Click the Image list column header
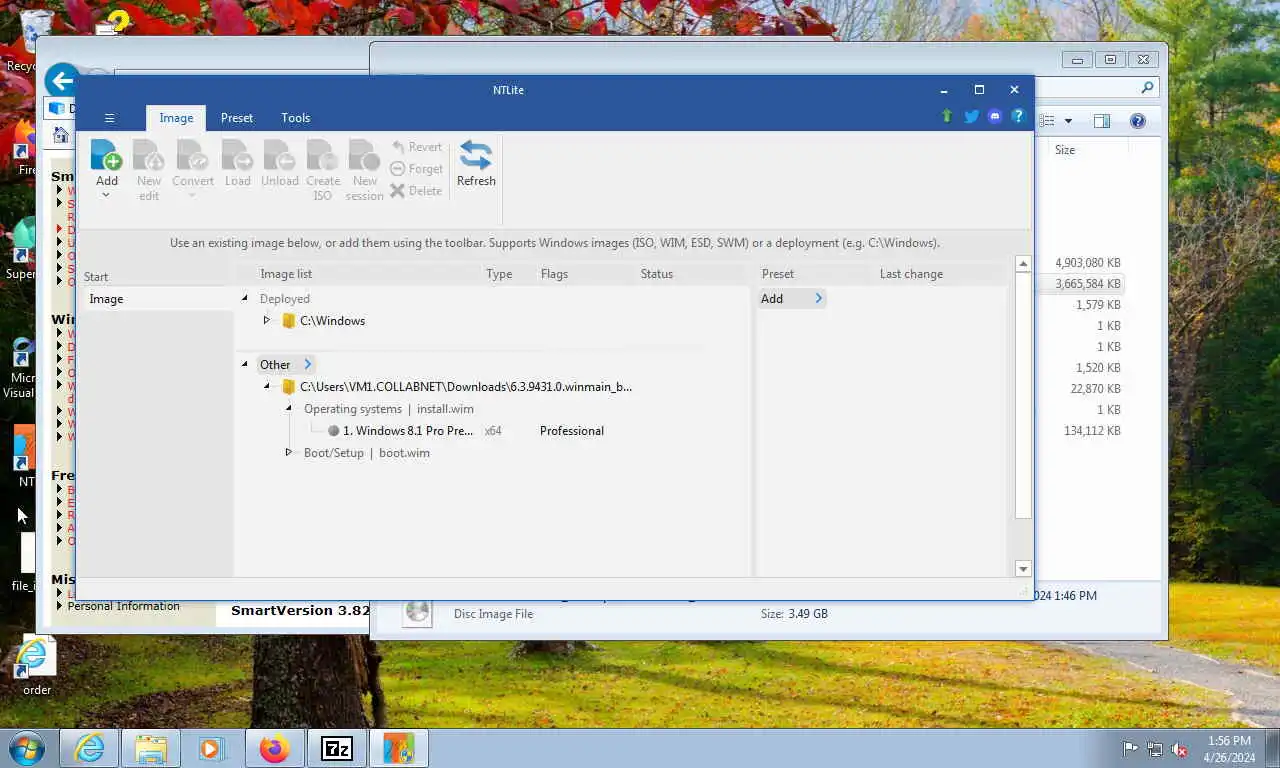 [286, 274]
